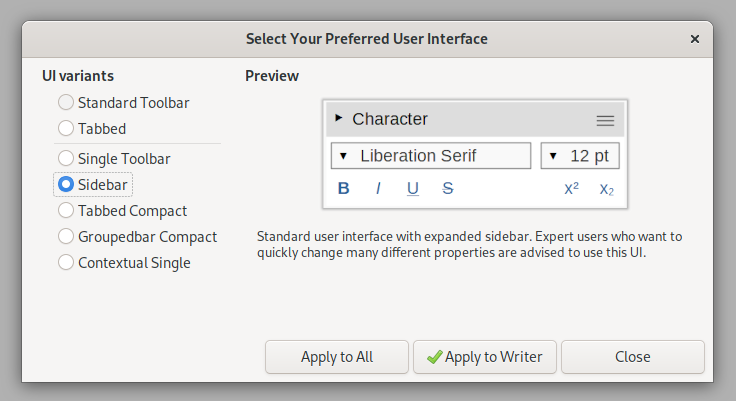The width and height of the screenshot is (736, 401).
Task: Select the Groupedbar Compact option
Action: pos(66,237)
